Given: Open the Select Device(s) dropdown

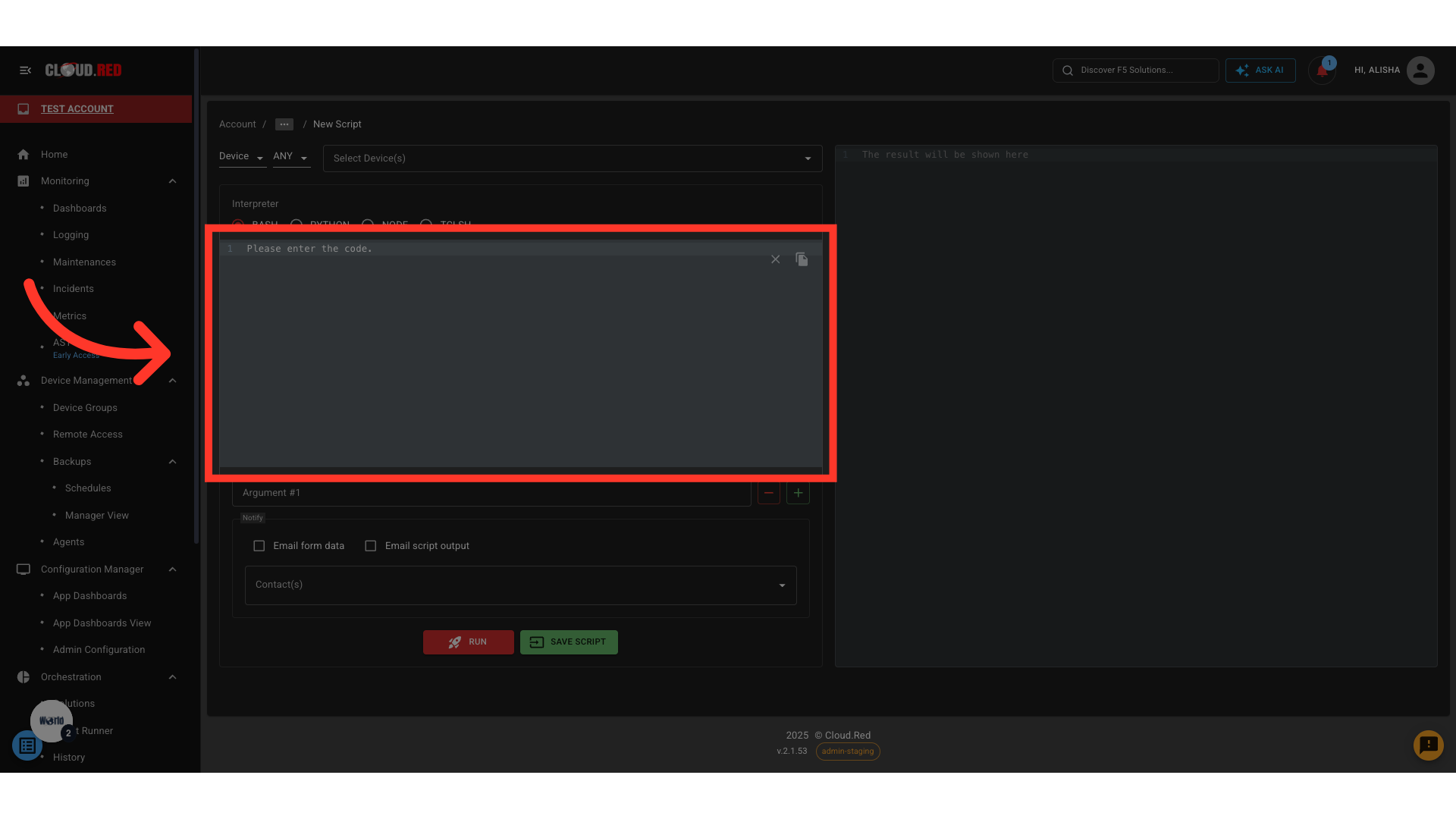Looking at the screenshot, I should click(x=573, y=158).
